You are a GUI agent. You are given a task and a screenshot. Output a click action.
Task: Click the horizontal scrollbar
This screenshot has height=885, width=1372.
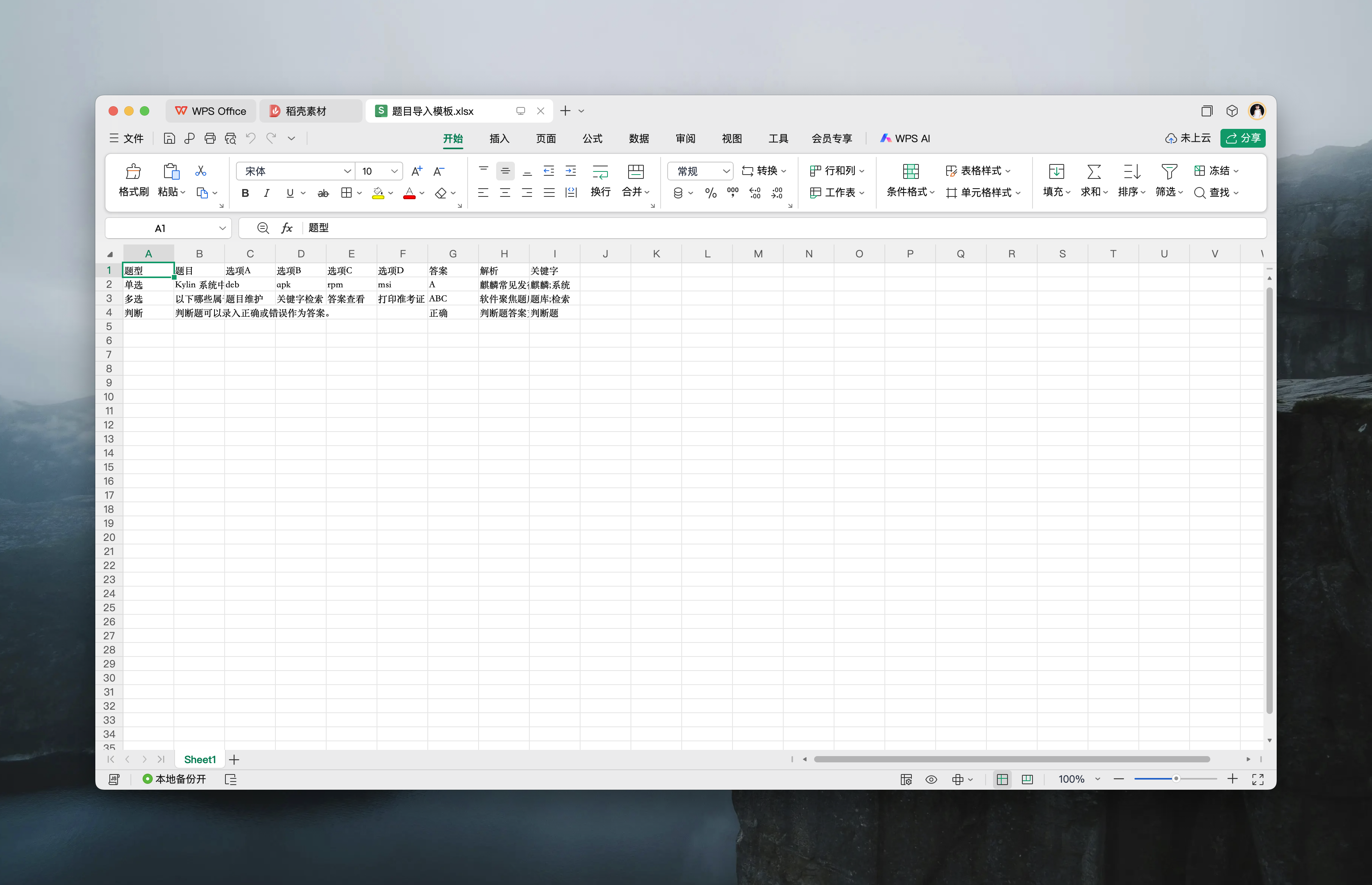pos(1011,760)
